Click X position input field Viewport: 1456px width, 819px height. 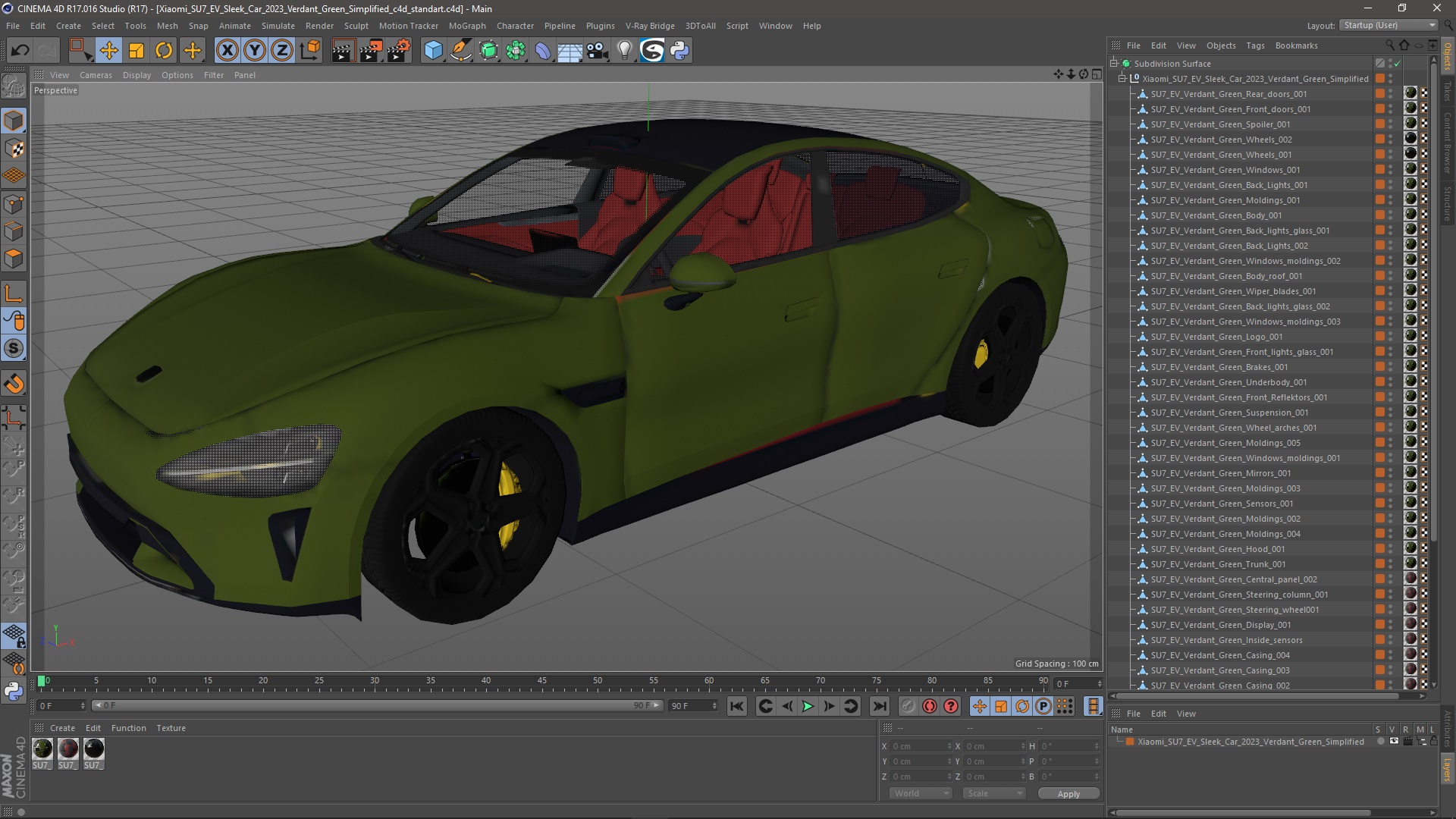point(920,746)
